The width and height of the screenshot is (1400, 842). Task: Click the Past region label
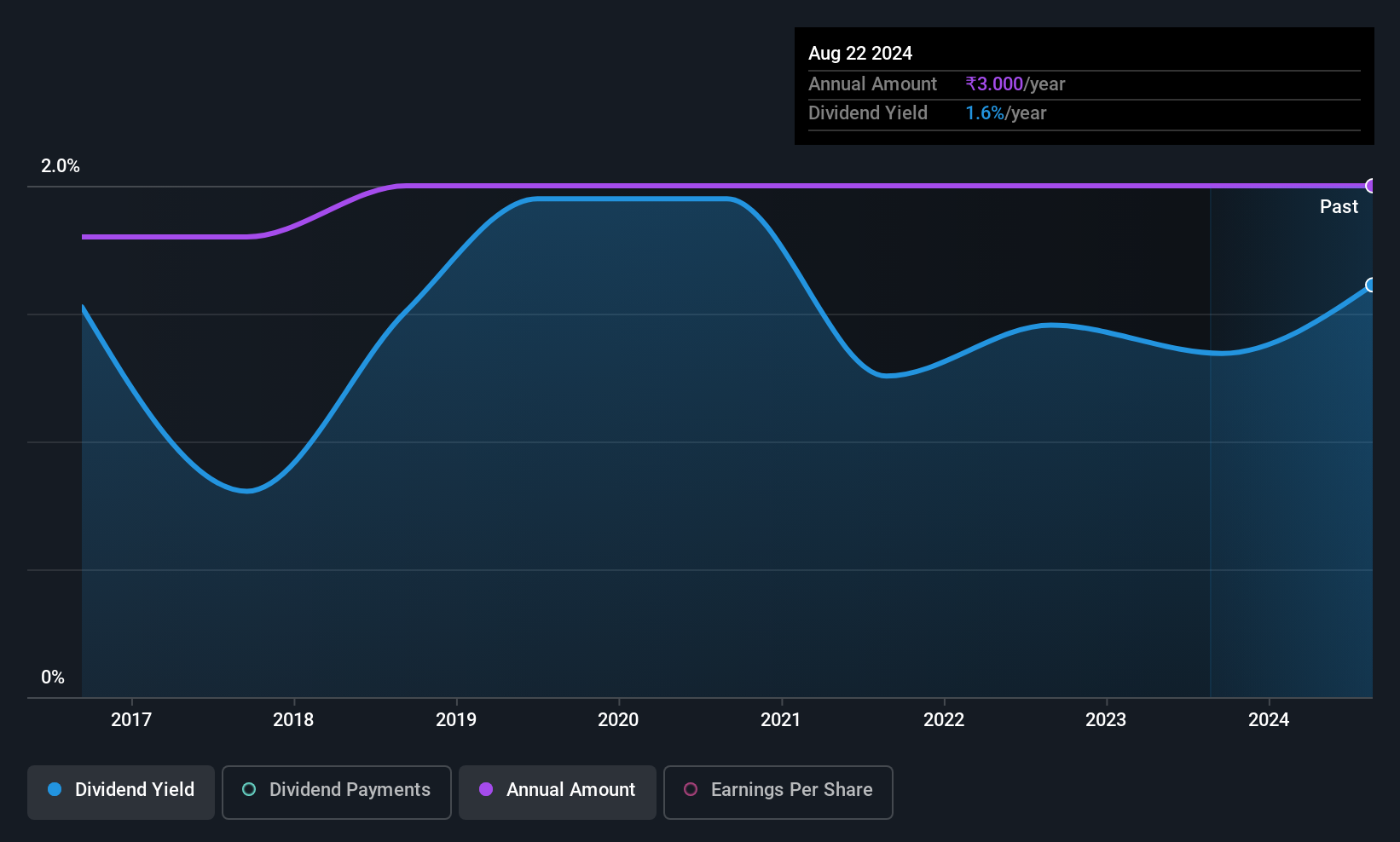[x=1339, y=206]
